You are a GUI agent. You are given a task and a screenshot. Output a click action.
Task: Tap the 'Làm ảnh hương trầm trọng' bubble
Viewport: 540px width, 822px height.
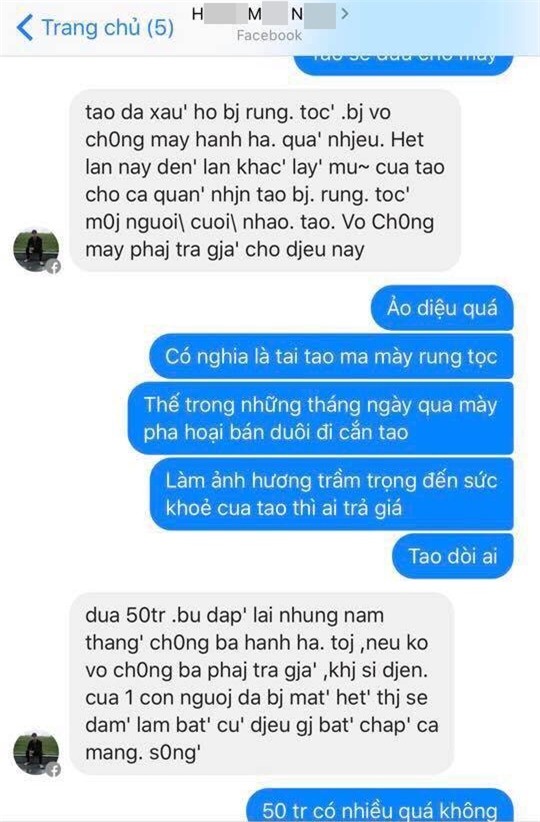point(331,494)
